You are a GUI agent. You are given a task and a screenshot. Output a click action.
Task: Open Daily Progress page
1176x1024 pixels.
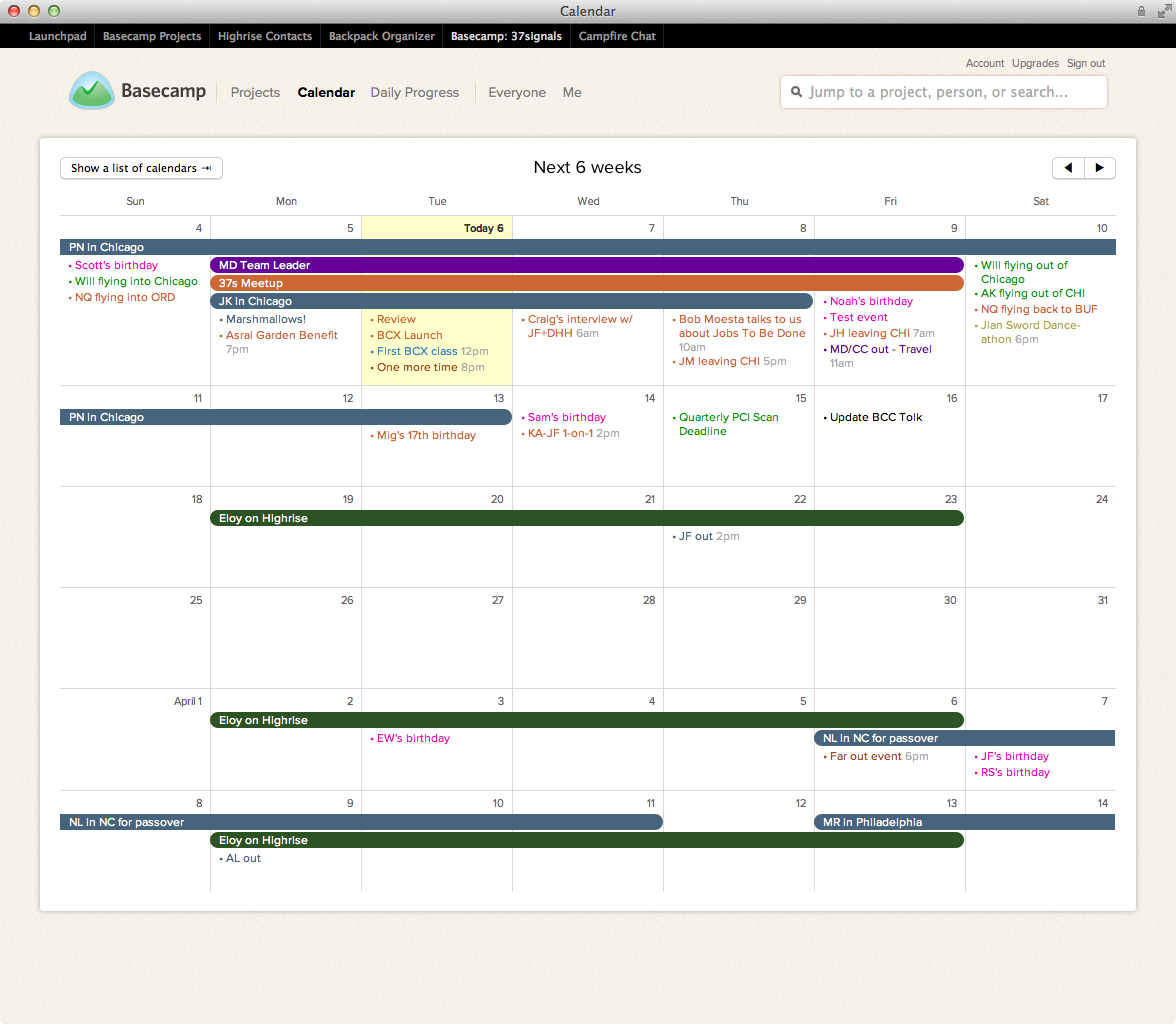[415, 92]
